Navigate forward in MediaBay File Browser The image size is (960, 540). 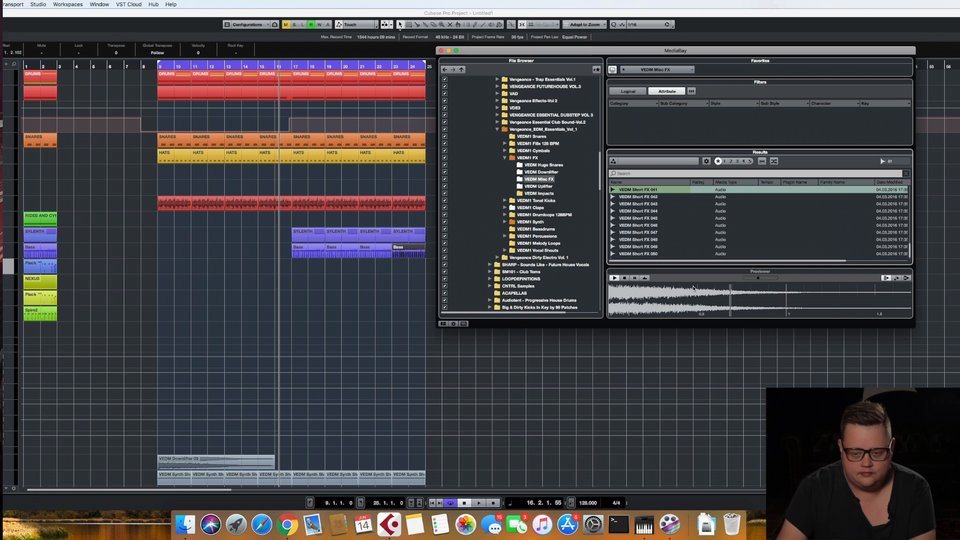click(453, 70)
